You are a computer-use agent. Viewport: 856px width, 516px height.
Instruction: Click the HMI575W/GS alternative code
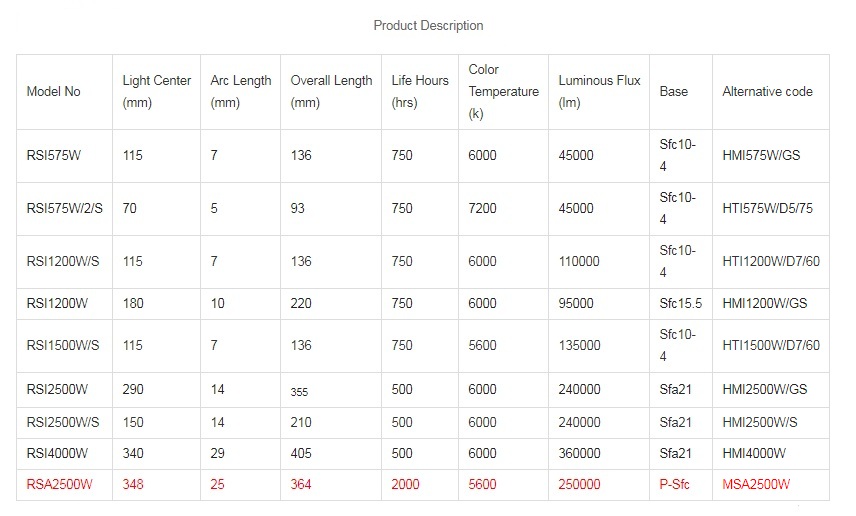[x=761, y=156]
